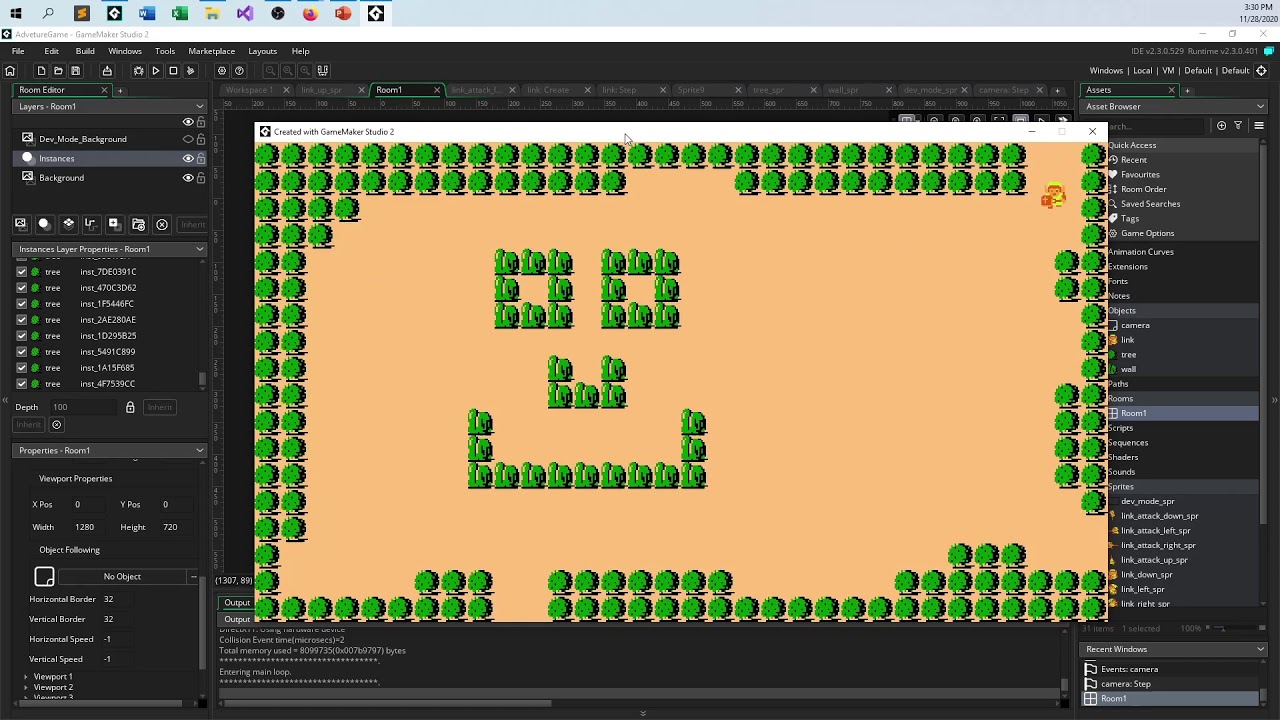The width and height of the screenshot is (1280, 720).
Task: Open the File menu
Action: coord(18,51)
